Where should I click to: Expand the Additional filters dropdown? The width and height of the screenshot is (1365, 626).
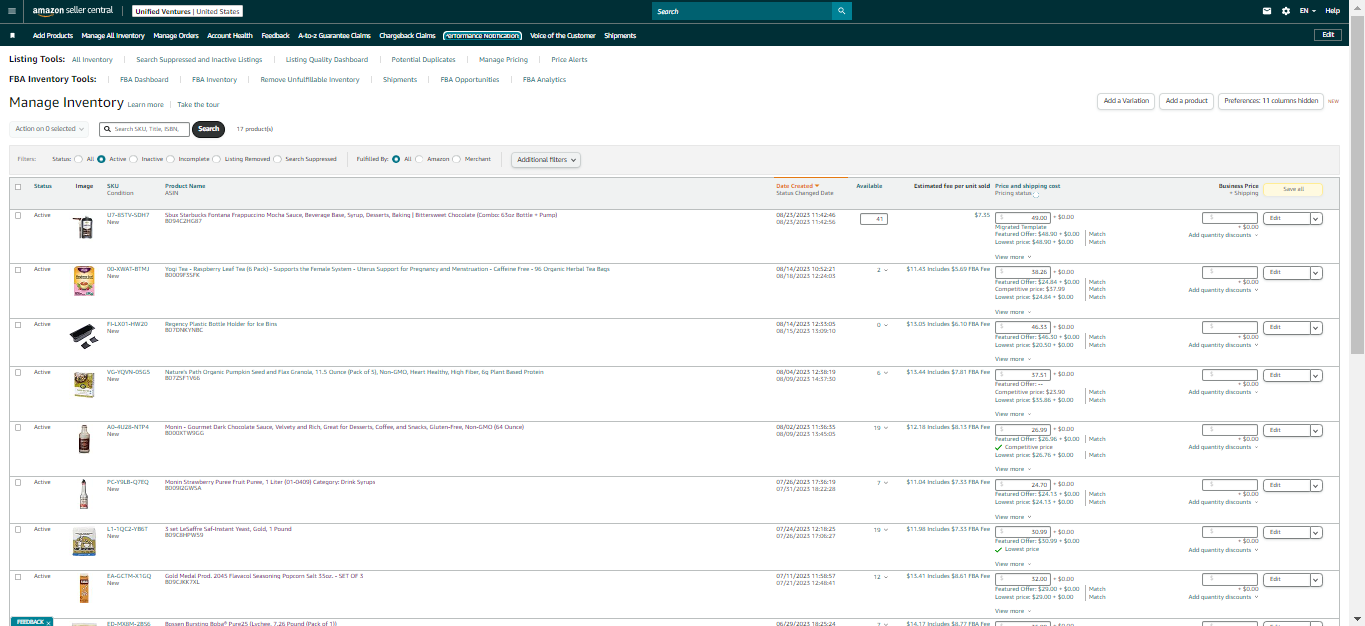click(546, 159)
